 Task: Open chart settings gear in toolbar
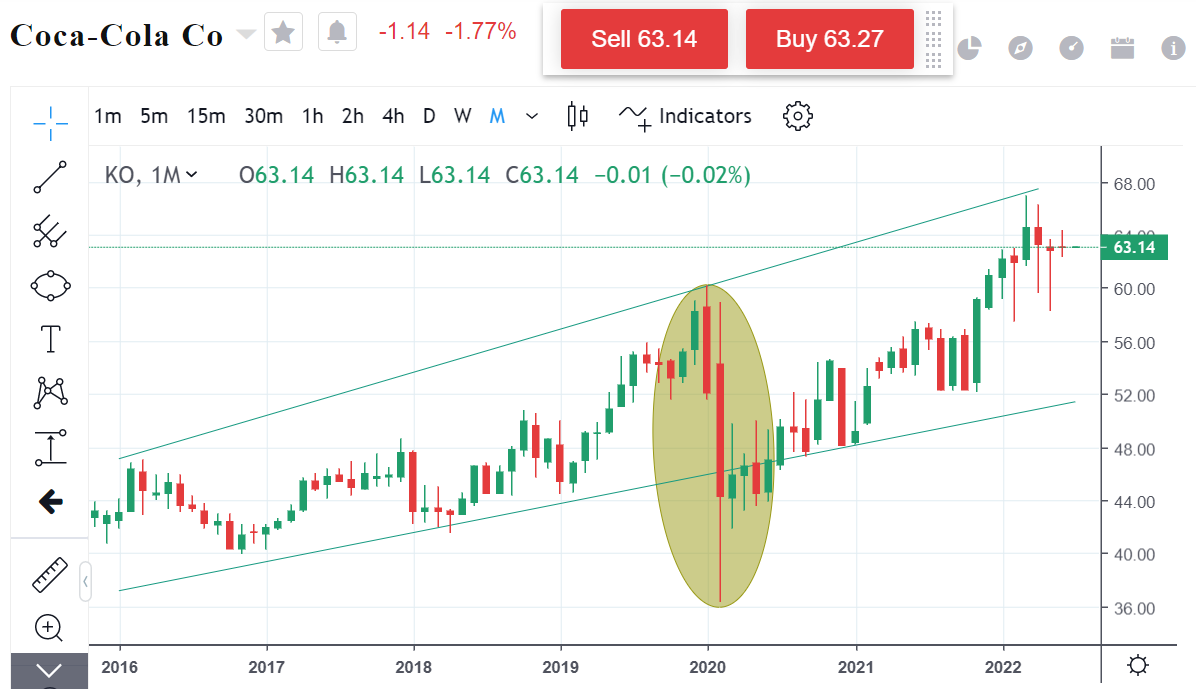point(797,116)
